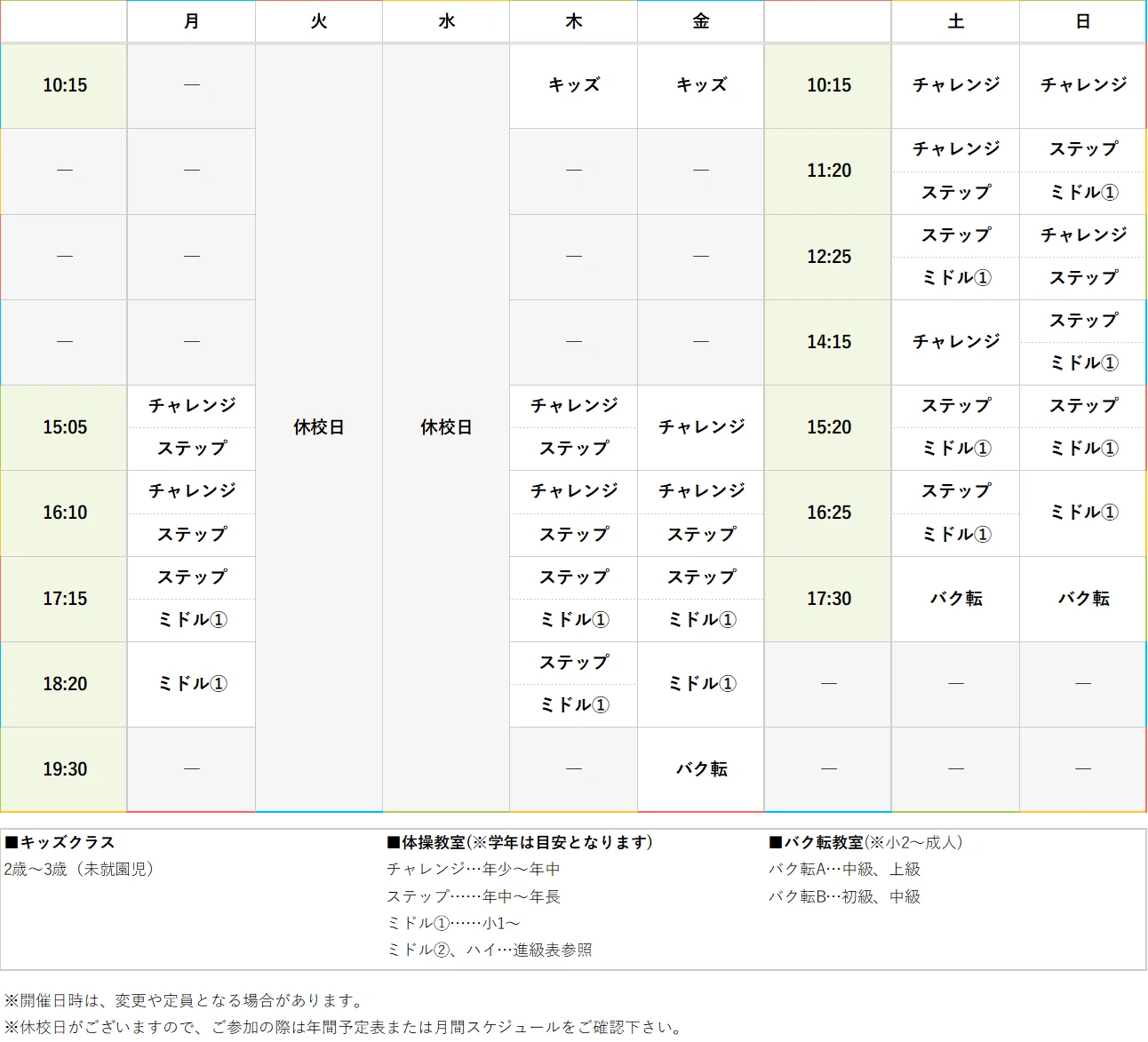This screenshot has width=1148, height=1042.
Task: Click the 日 (Sunday) column header
Action: click(x=1082, y=21)
